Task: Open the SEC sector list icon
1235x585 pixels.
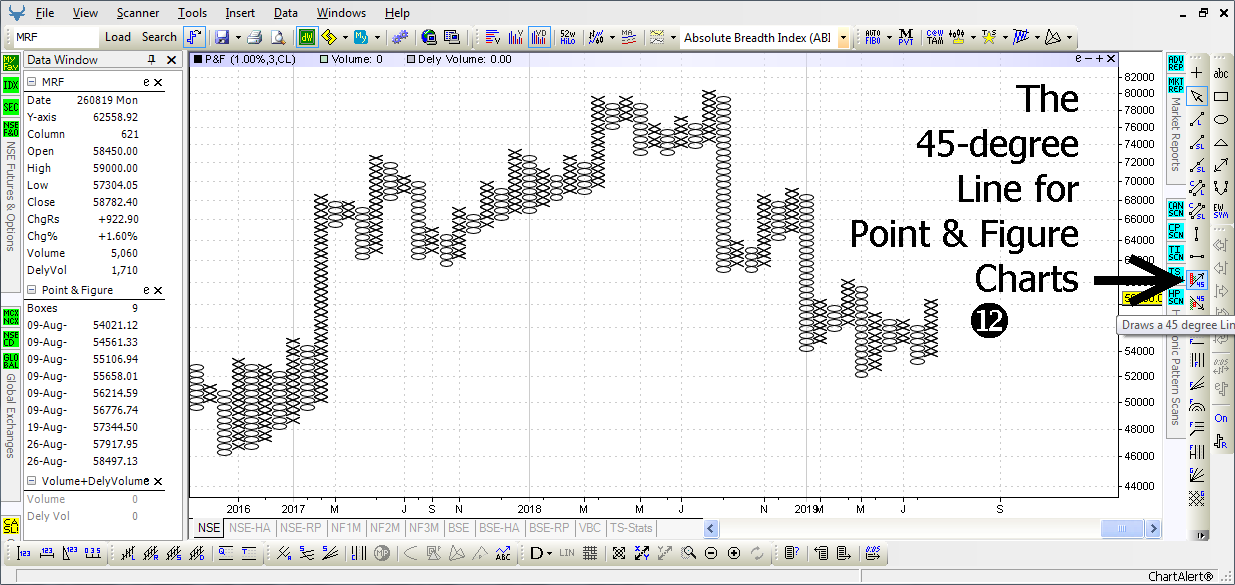Action: (x=11, y=107)
